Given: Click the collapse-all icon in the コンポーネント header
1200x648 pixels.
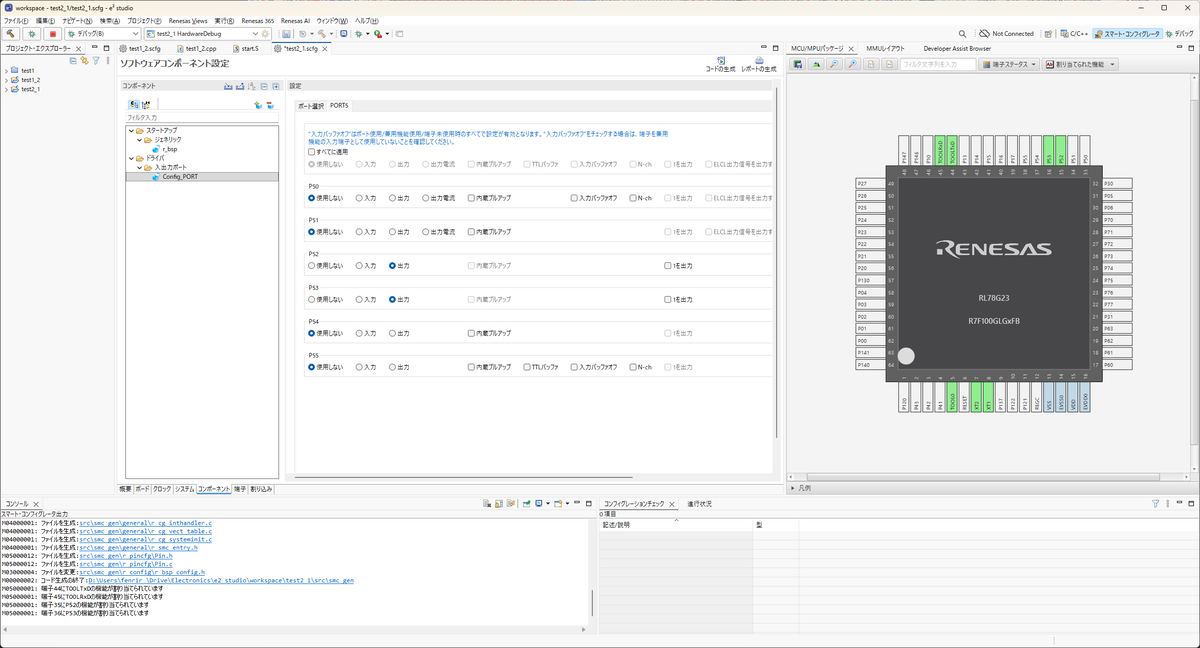Looking at the screenshot, I should pos(264,86).
